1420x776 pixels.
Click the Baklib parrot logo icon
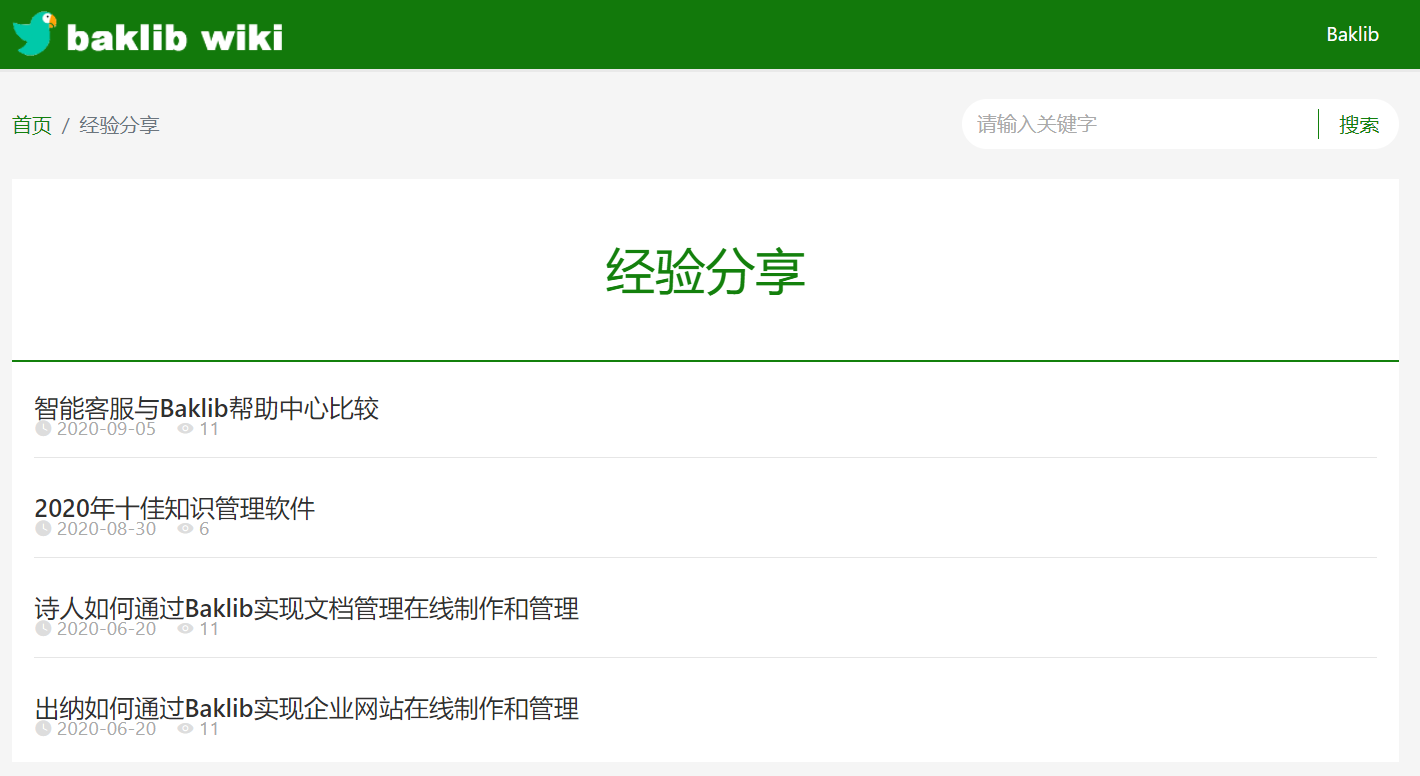(34, 34)
